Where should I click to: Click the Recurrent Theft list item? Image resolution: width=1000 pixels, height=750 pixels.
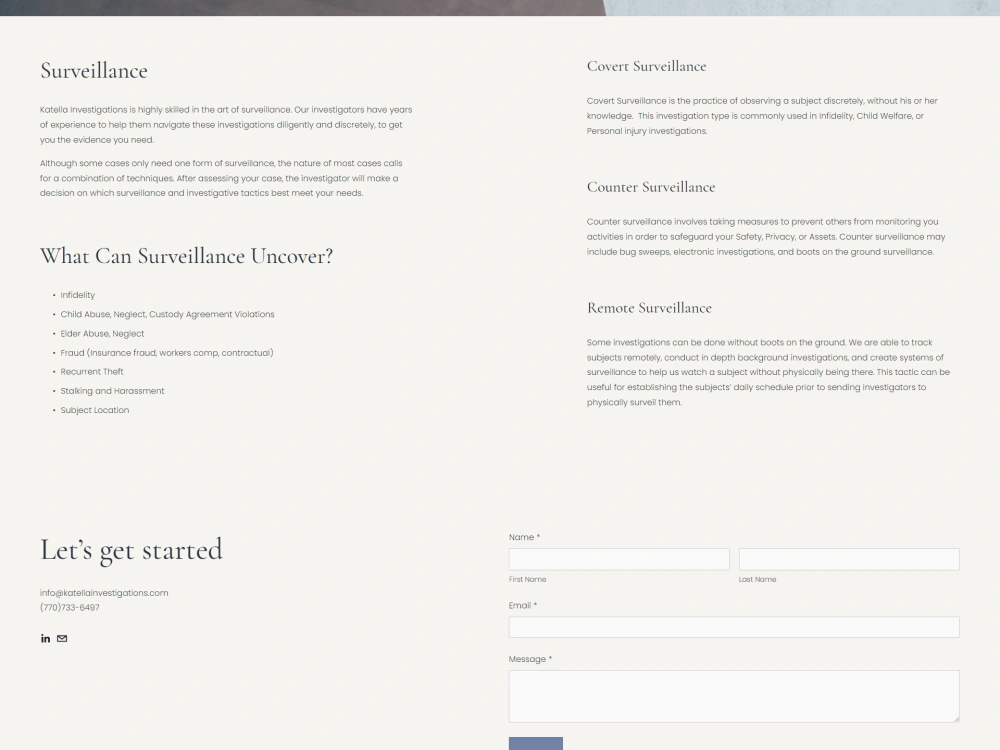coord(92,371)
